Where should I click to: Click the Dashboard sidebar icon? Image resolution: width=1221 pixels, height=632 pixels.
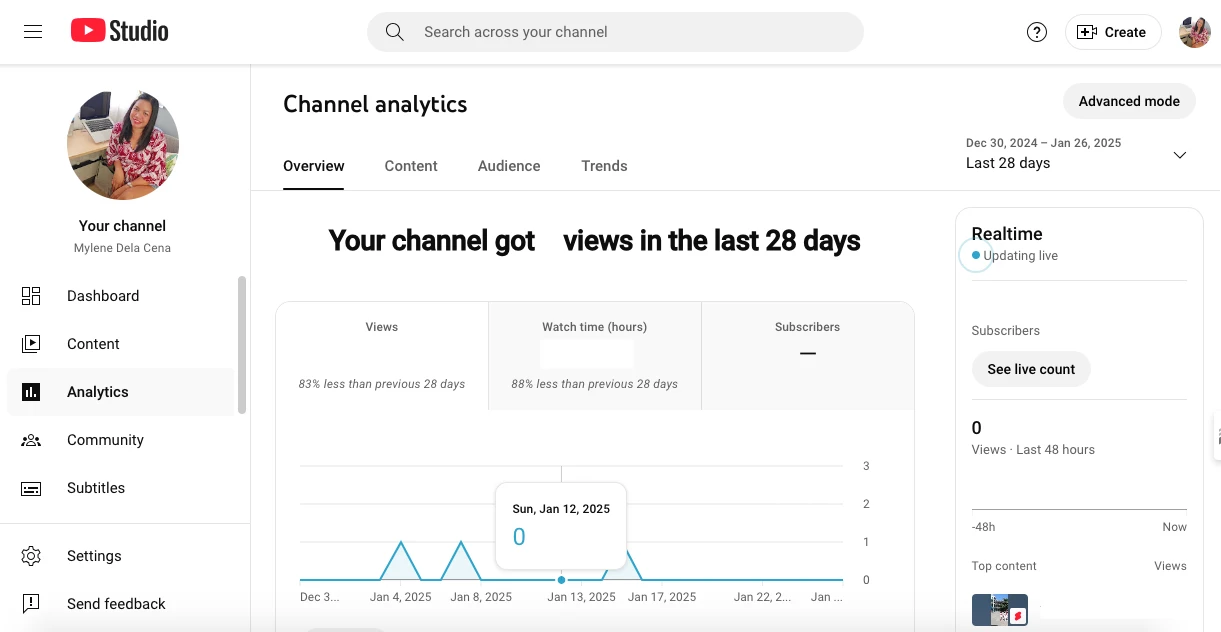tap(31, 296)
